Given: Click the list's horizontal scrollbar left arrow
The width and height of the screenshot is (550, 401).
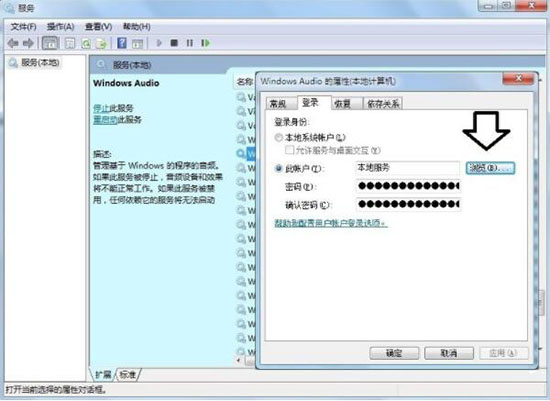Looking at the screenshot, I should [239, 360].
